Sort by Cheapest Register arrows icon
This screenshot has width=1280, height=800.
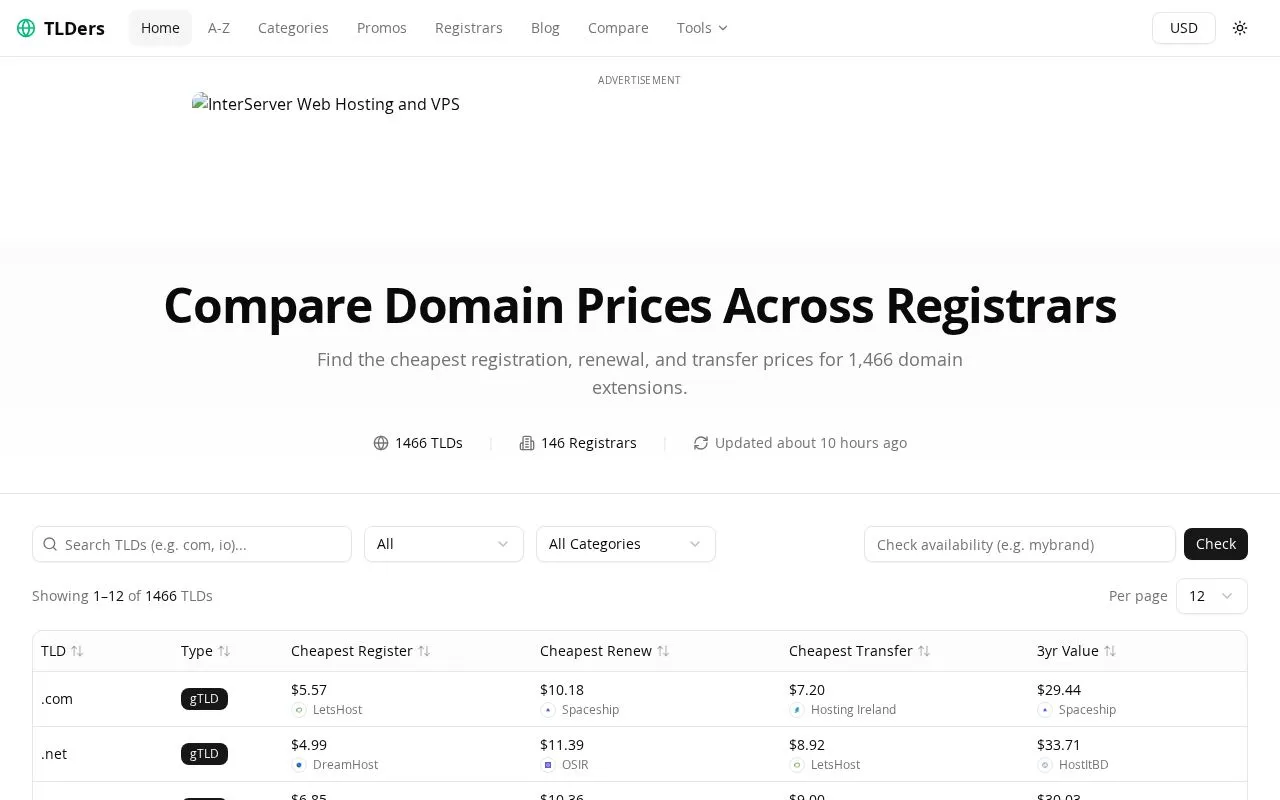point(424,651)
